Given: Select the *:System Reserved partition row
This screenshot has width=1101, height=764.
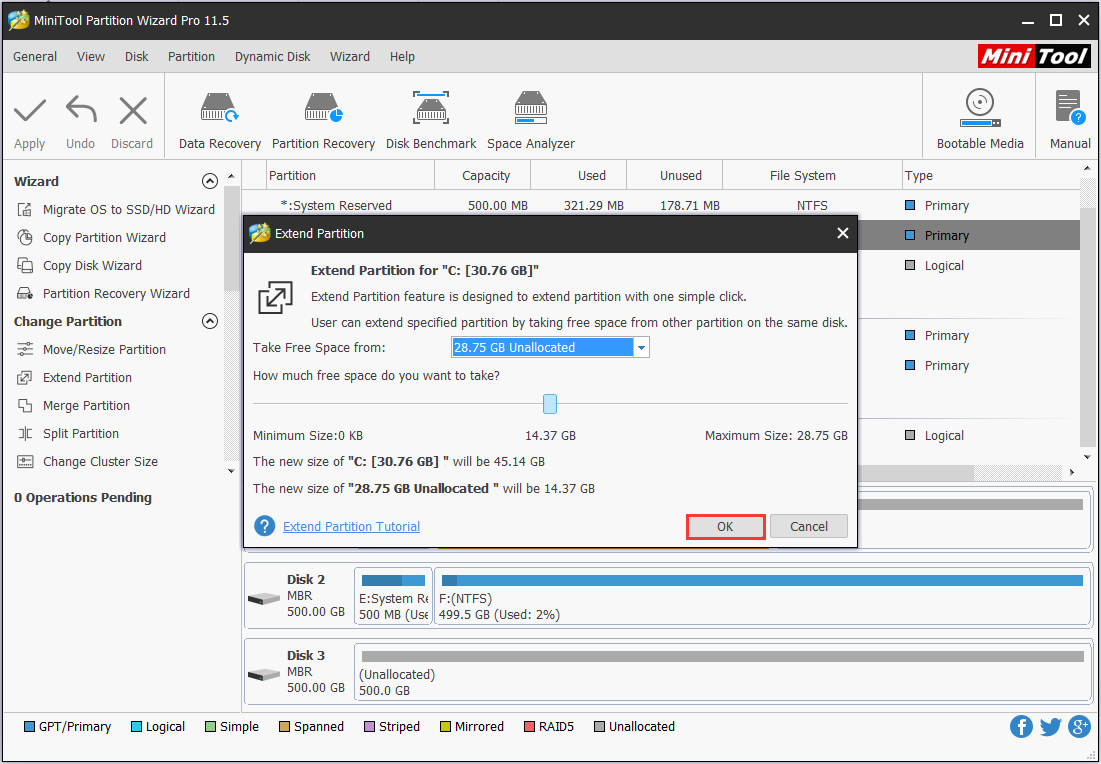Looking at the screenshot, I should click(x=660, y=205).
